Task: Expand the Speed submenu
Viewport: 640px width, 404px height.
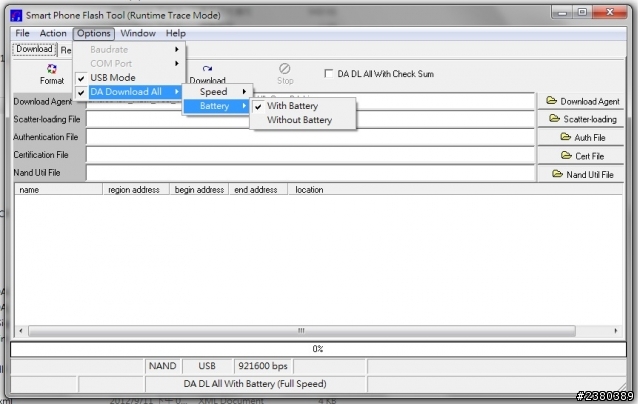Action: click(x=217, y=92)
